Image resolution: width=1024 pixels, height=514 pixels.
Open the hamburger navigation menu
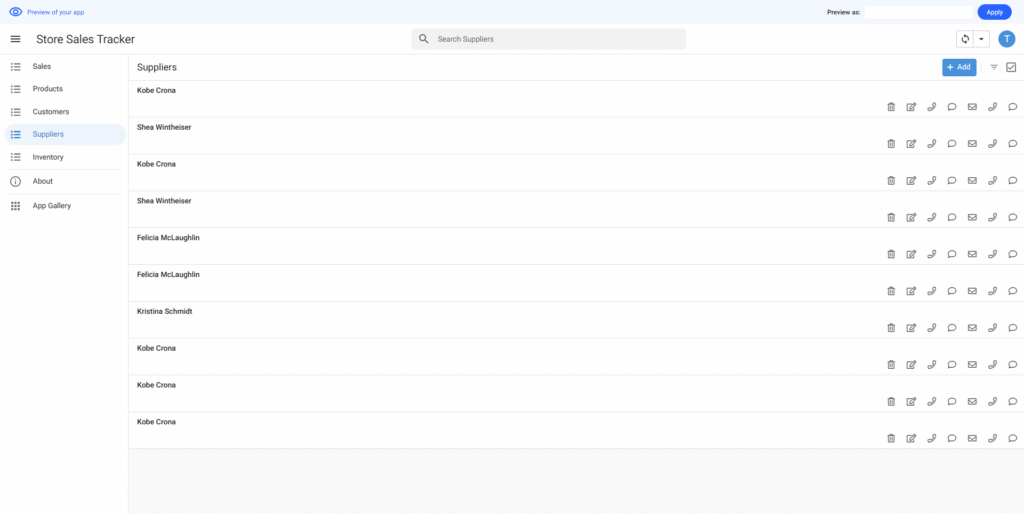15,39
